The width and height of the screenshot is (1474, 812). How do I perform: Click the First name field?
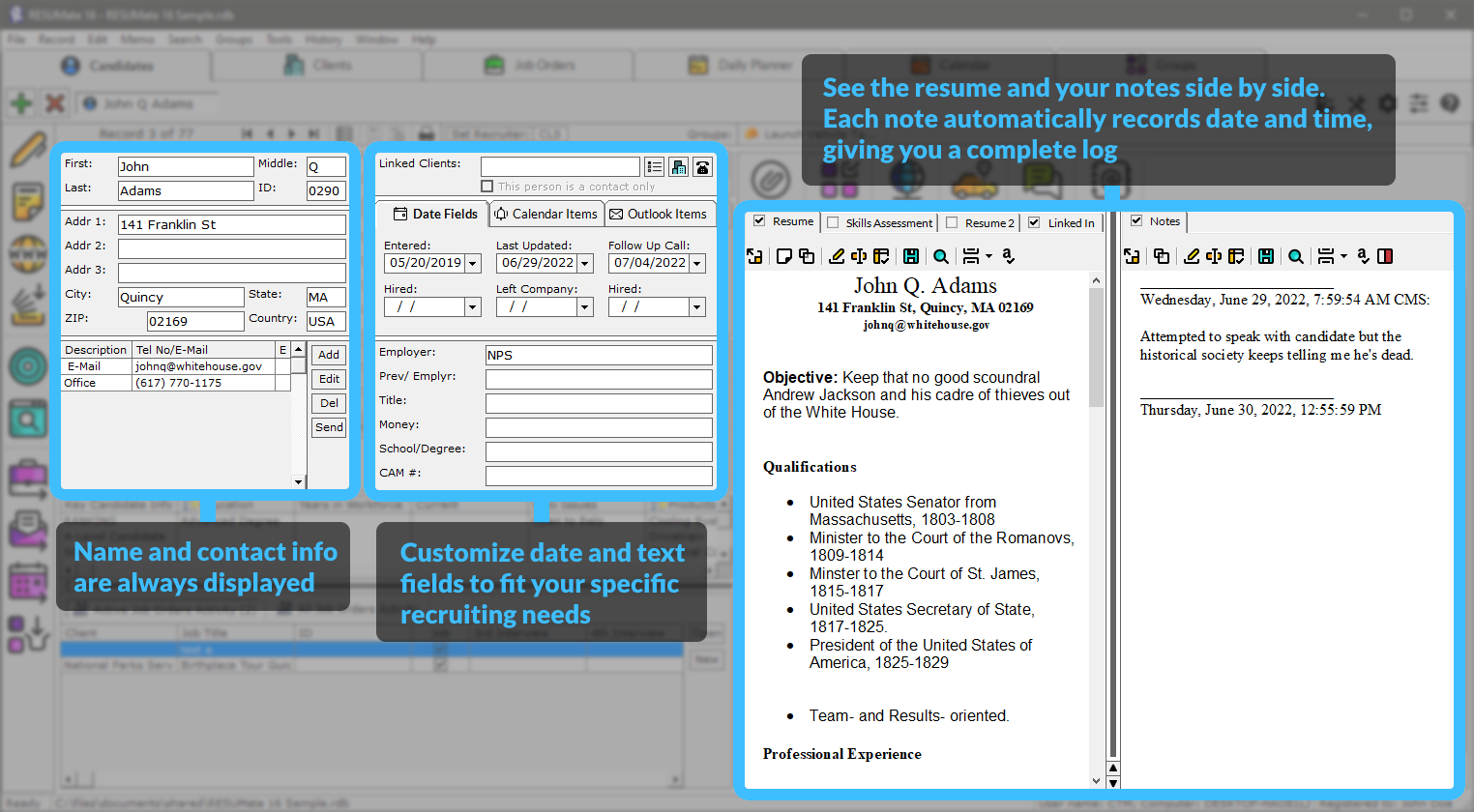point(186,166)
